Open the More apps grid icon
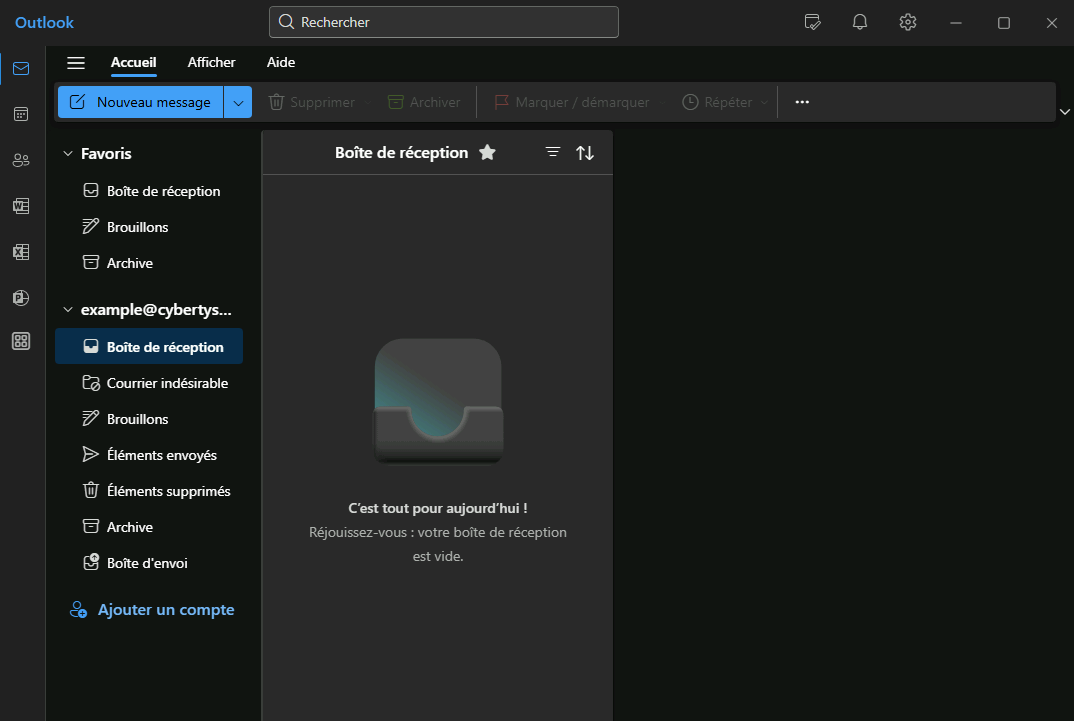Viewport: 1074px width, 721px height. coord(21,341)
